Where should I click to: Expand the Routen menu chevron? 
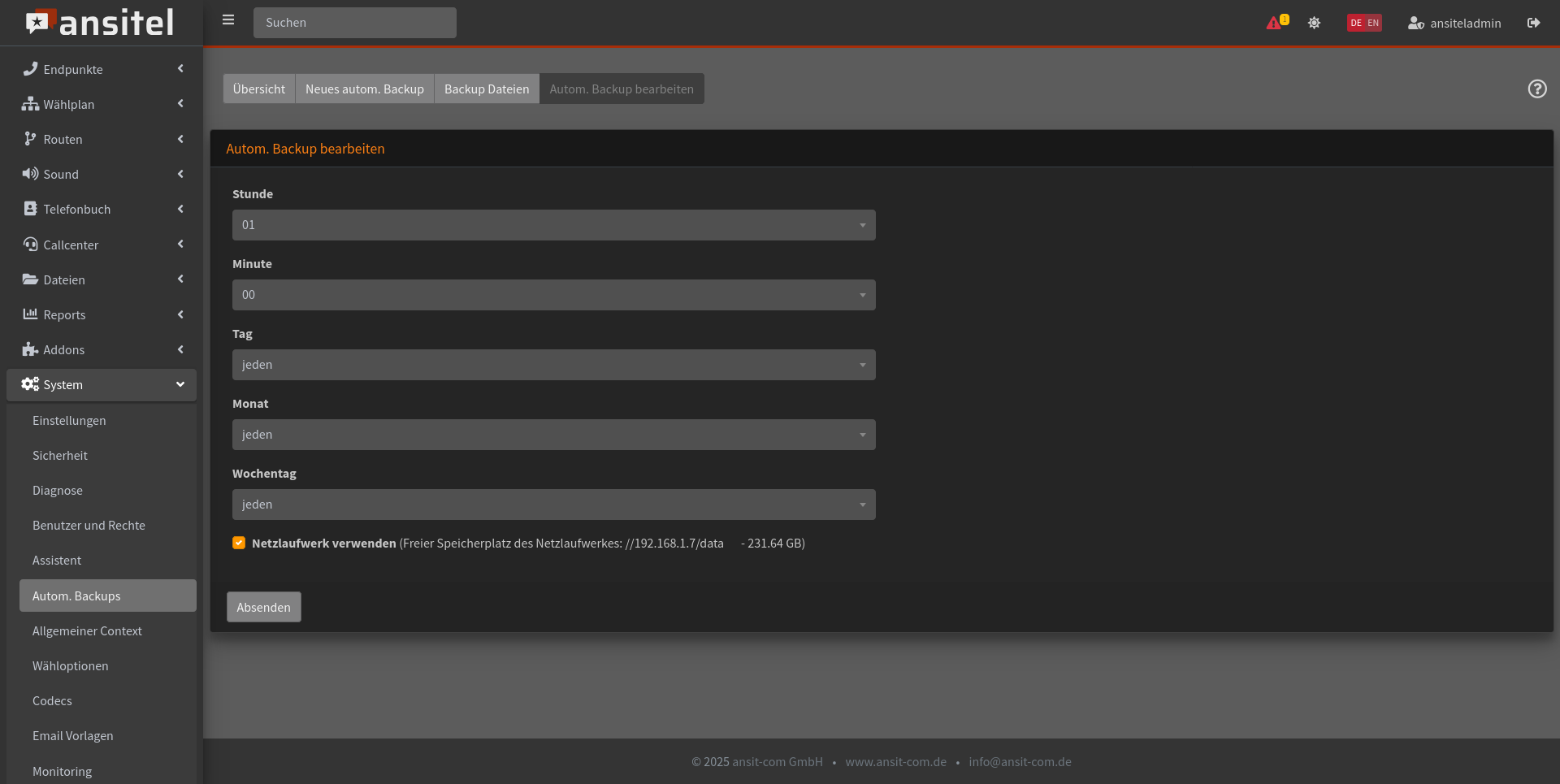click(180, 139)
